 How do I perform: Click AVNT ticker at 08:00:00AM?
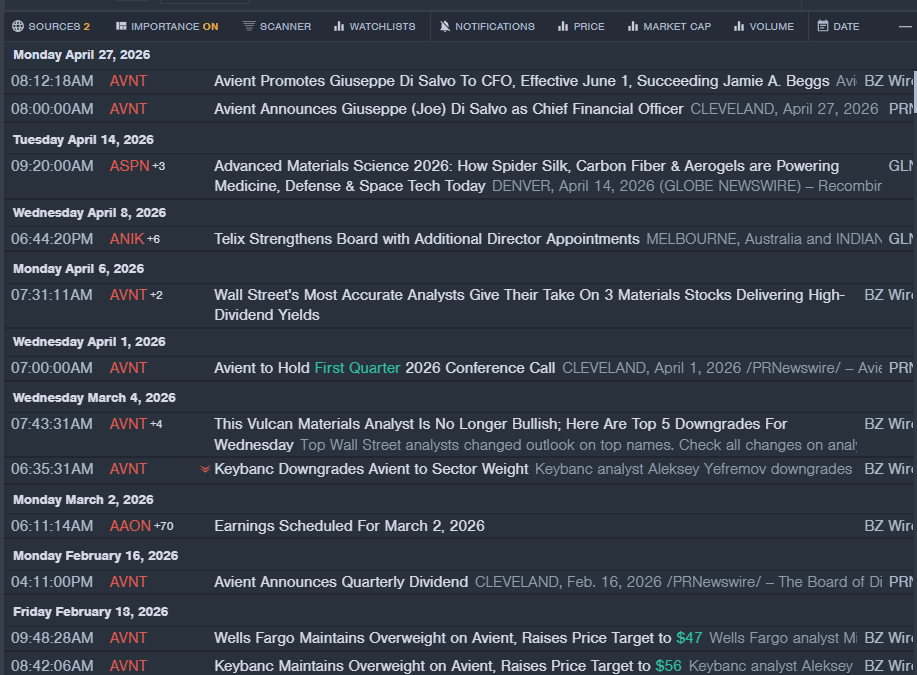click(x=128, y=109)
